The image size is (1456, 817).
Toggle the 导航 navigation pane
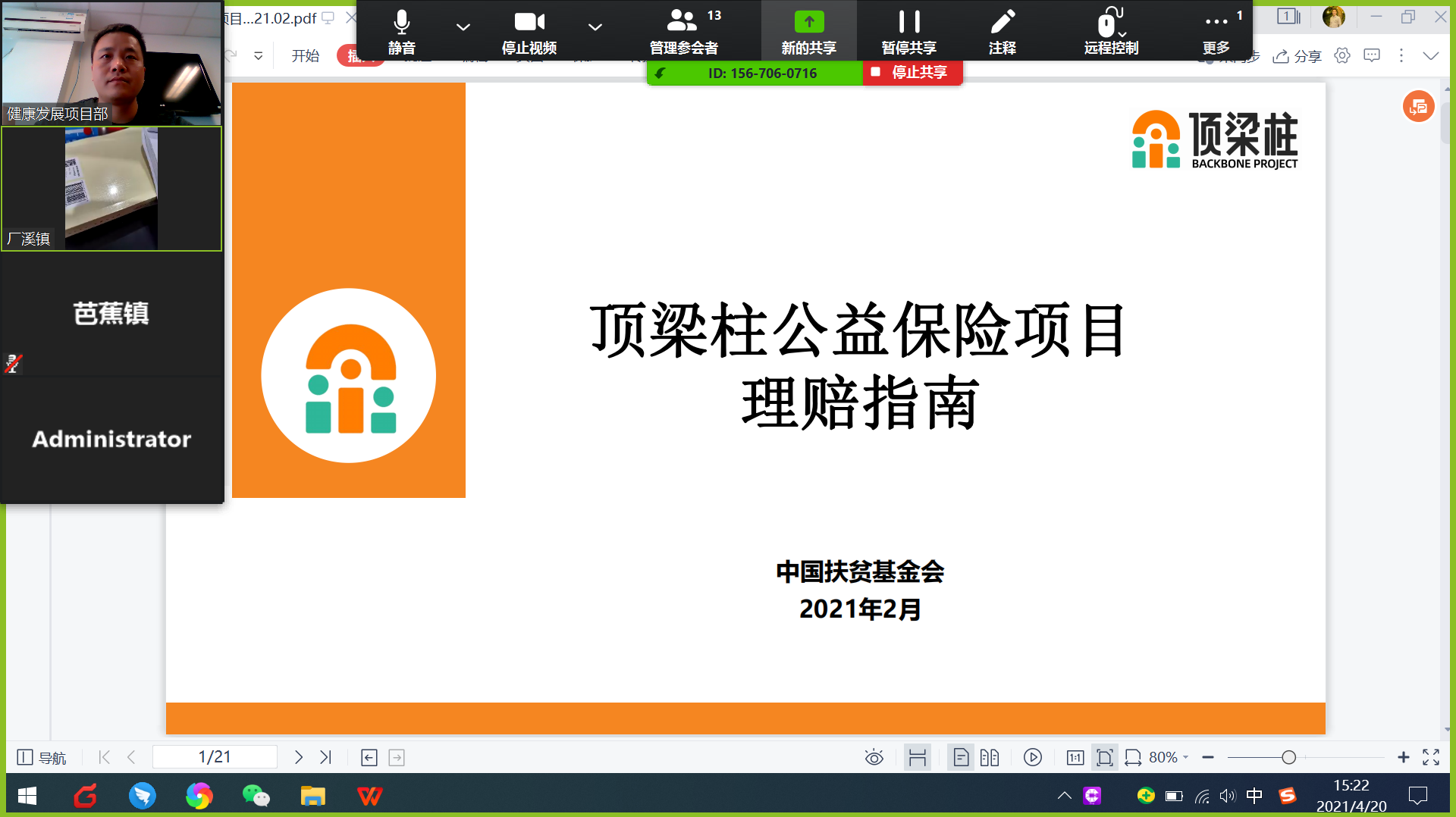pos(41,757)
